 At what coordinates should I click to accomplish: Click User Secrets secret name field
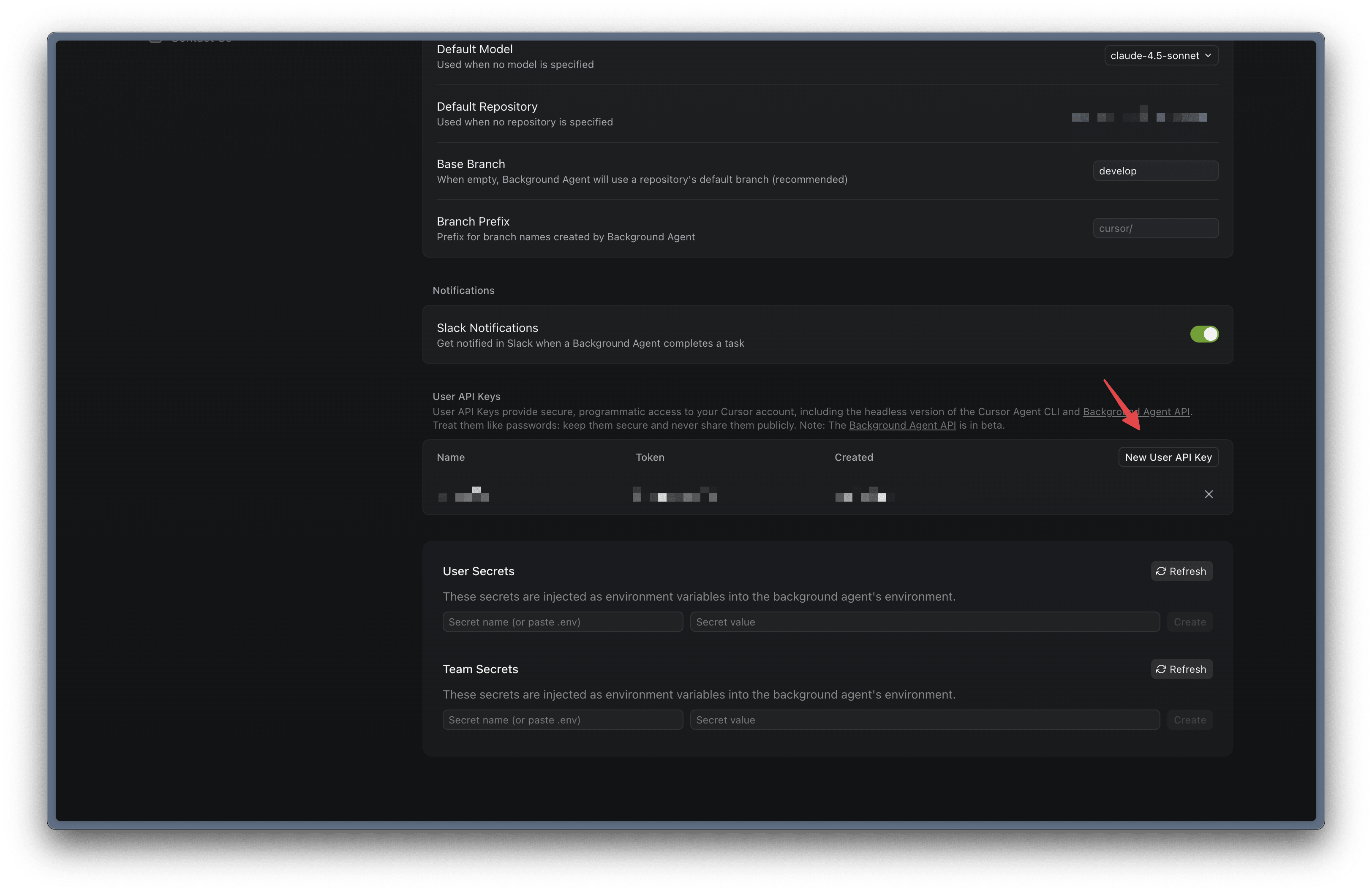coord(562,622)
